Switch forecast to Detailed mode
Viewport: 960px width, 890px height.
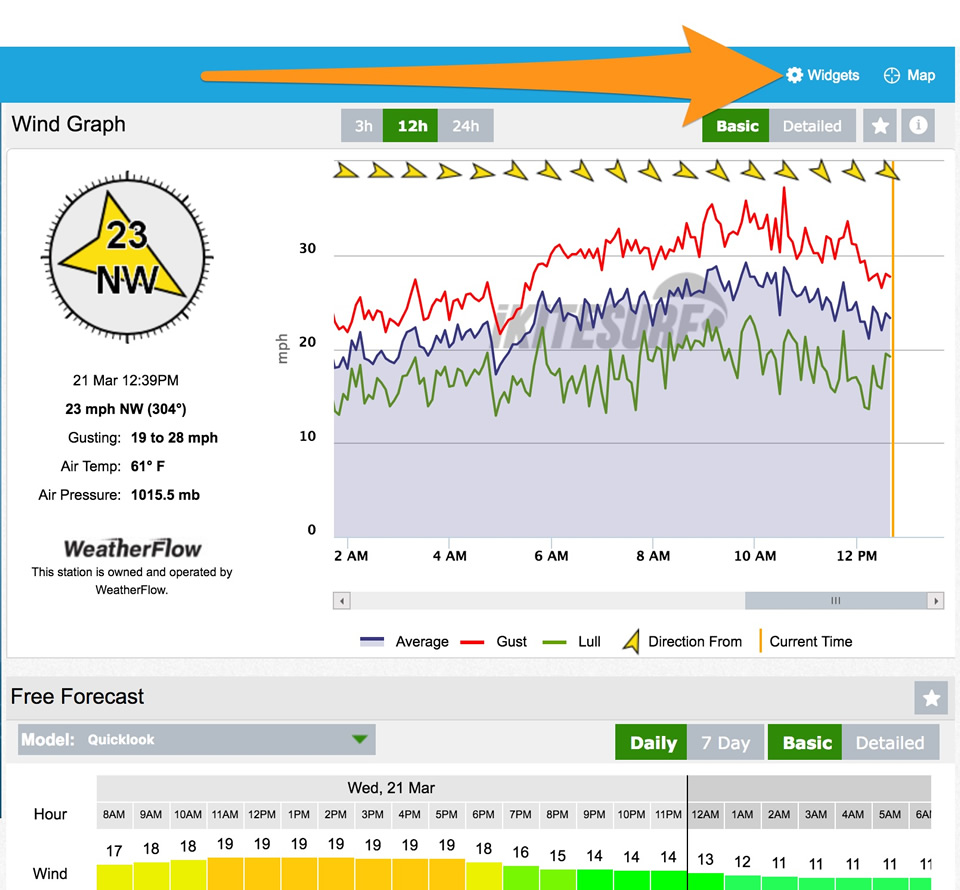click(x=890, y=742)
